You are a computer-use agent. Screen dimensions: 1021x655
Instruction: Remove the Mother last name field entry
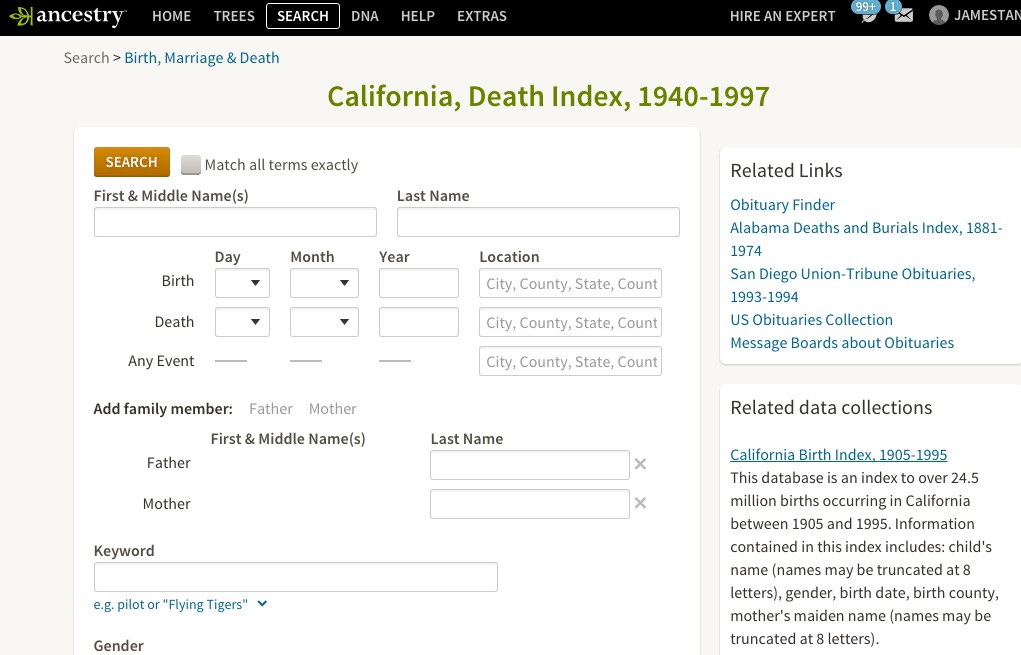(x=639, y=503)
